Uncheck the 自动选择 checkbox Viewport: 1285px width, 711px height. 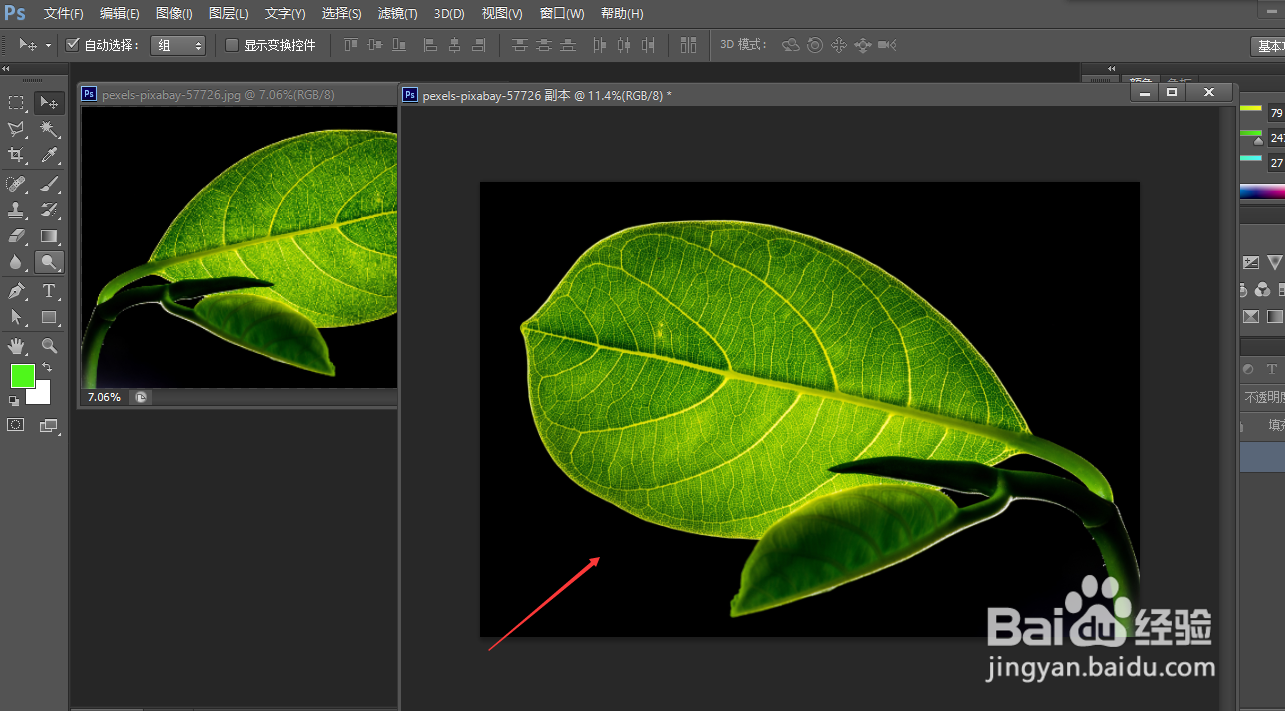point(72,45)
